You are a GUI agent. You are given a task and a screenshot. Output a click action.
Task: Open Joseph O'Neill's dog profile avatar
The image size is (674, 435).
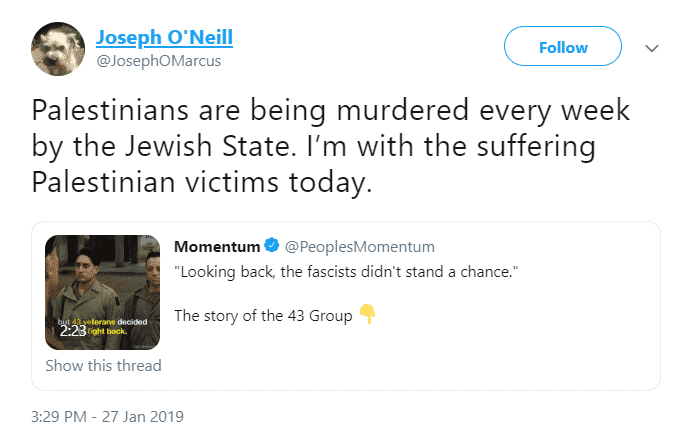tap(58, 49)
